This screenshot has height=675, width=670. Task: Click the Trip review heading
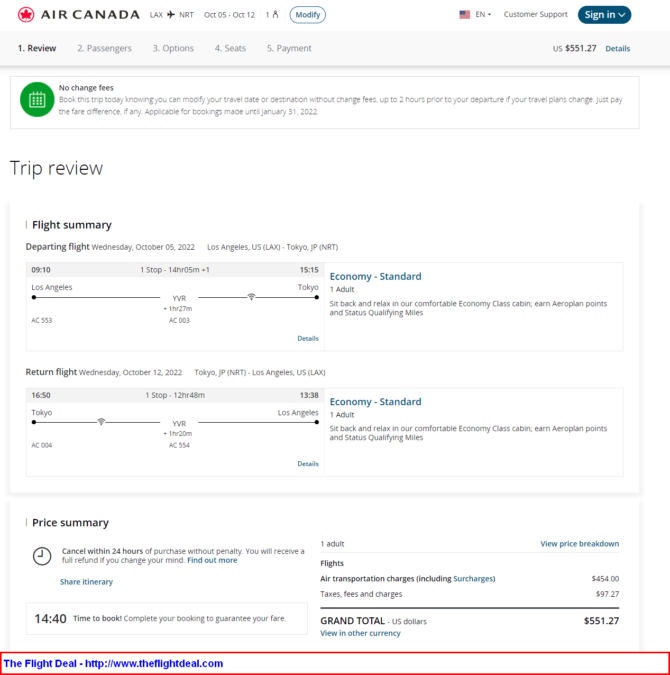point(56,168)
